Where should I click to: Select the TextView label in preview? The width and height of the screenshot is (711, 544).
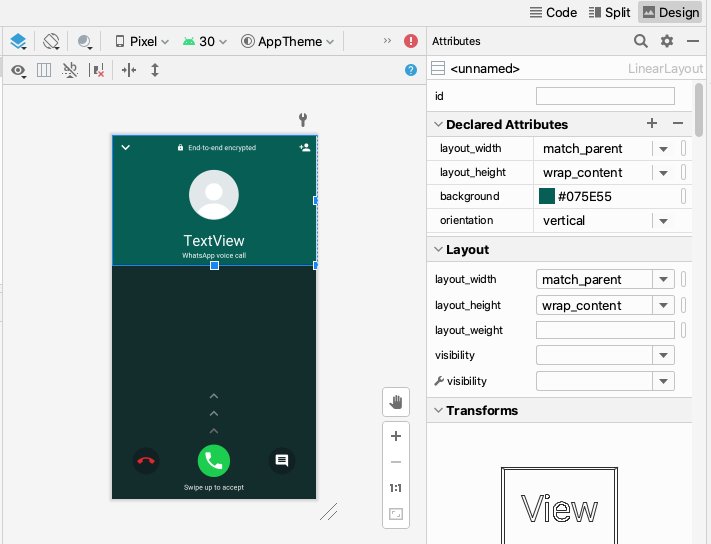coord(214,240)
